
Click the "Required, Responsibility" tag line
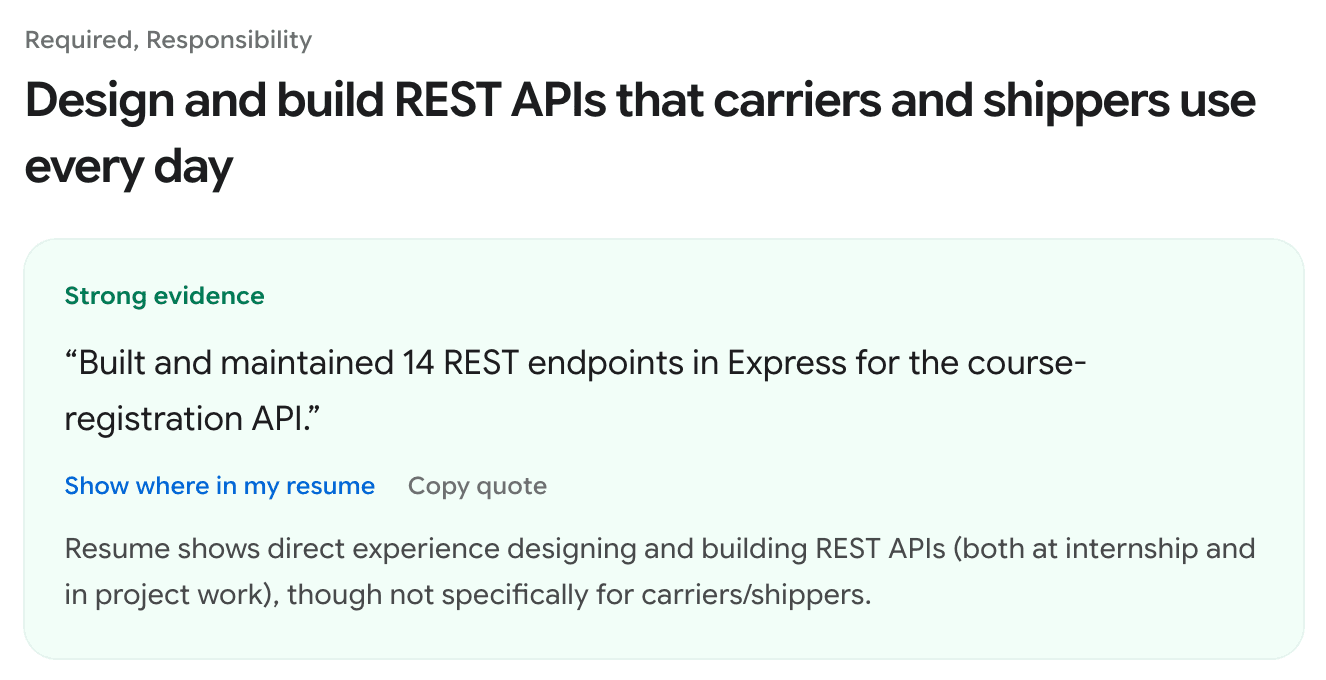click(168, 40)
